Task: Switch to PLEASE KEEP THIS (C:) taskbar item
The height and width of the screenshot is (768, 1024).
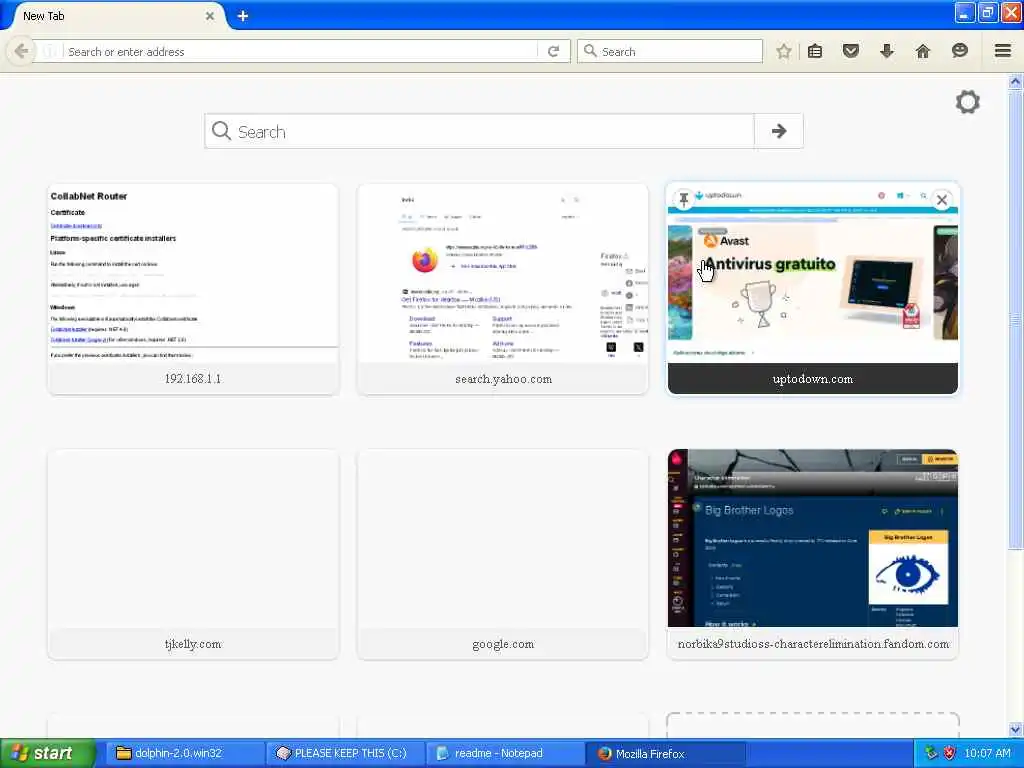Action: click(345, 753)
